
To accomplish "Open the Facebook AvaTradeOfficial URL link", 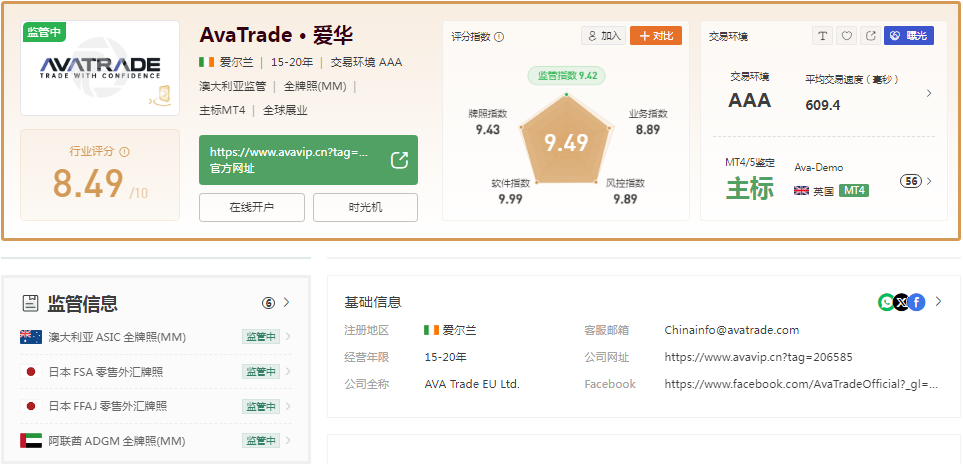I will 801,384.
